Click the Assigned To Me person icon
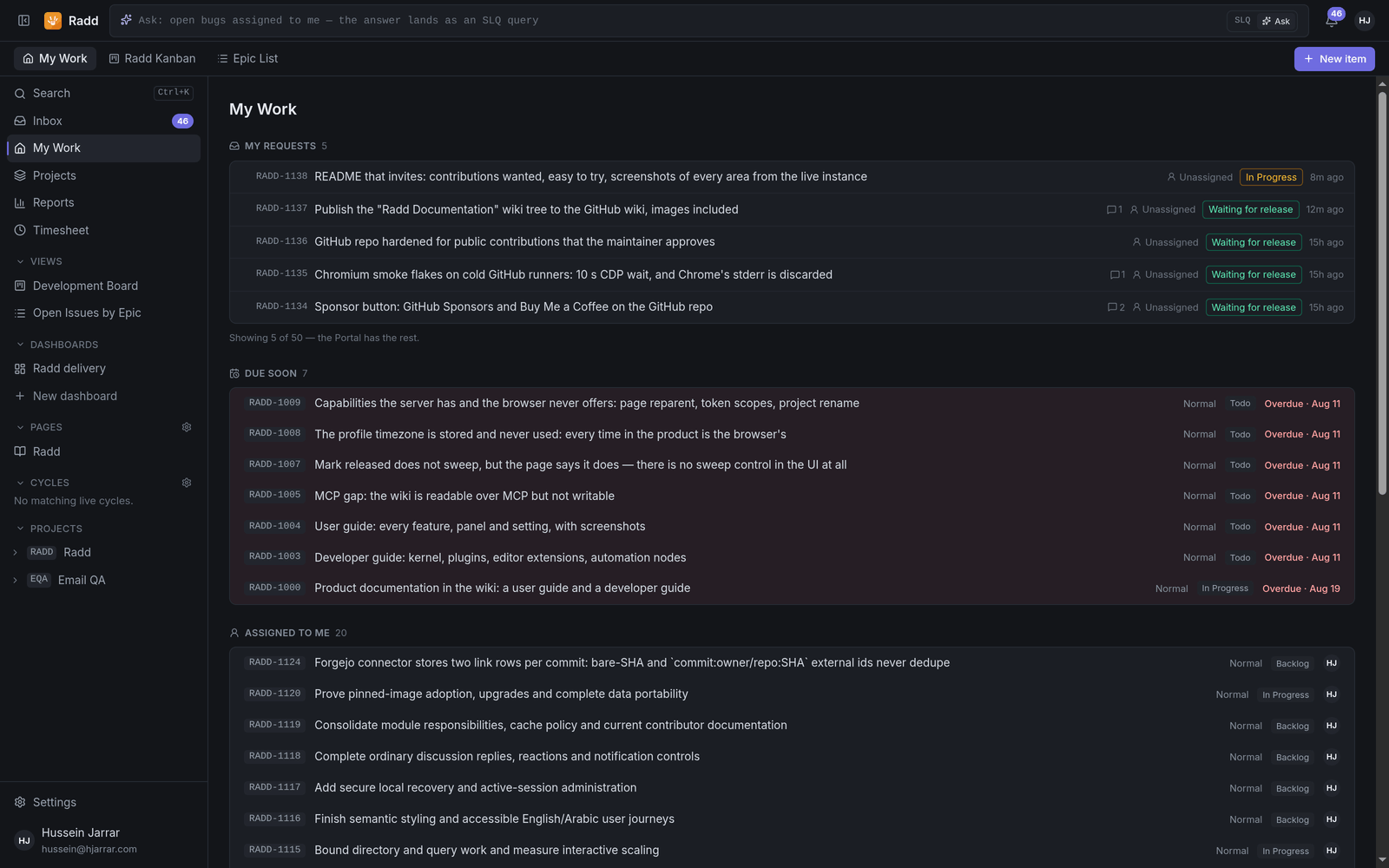The image size is (1389, 868). (x=234, y=633)
